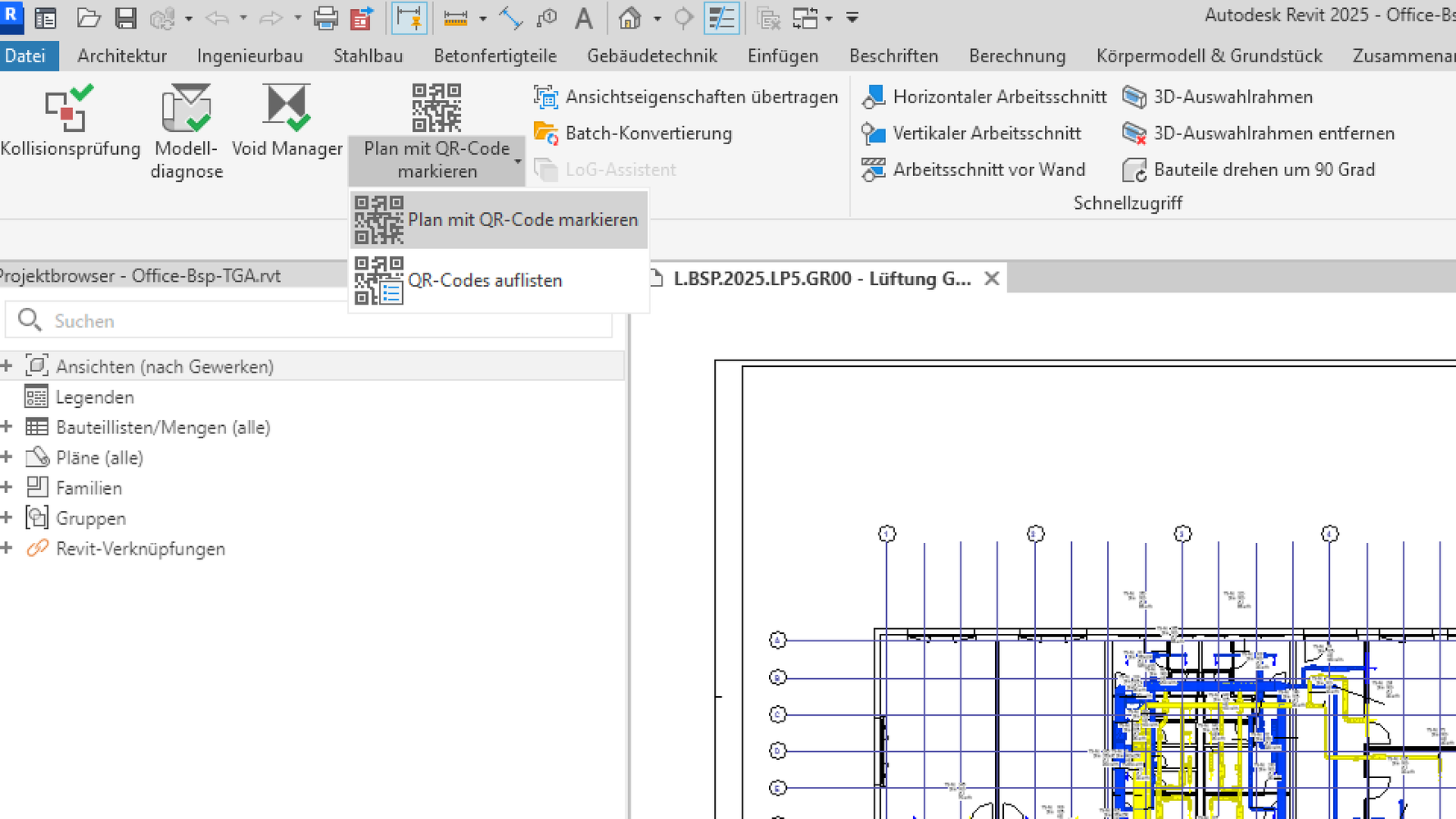The image size is (1456, 819).
Task: Click the Synchronize with central icon
Action: (x=161, y=18)
